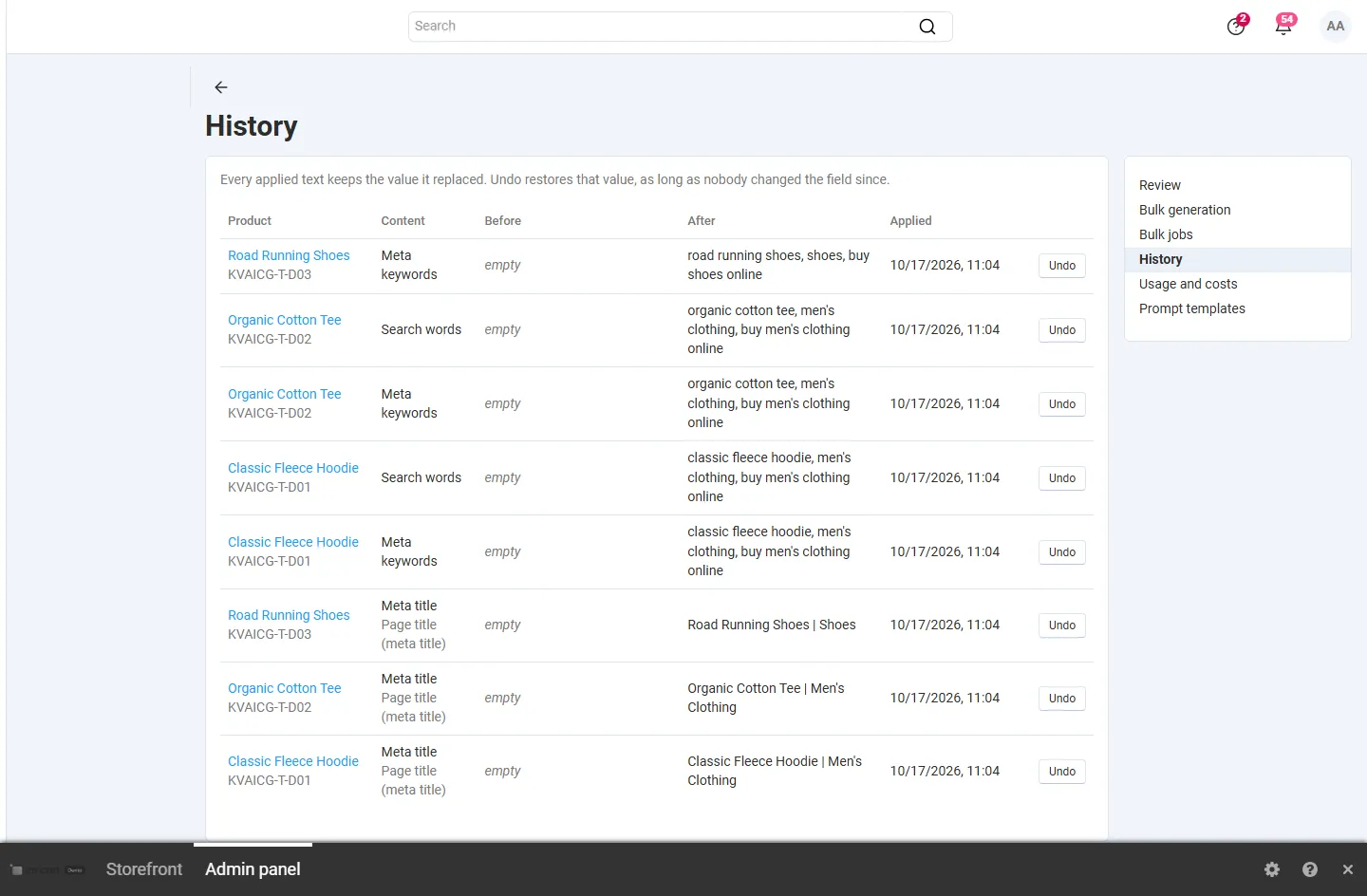The image size is (1367, 896).
Task: Click 'Organic Cotton Tee | Men's Clothing' After value
Action: click(766, 698)
